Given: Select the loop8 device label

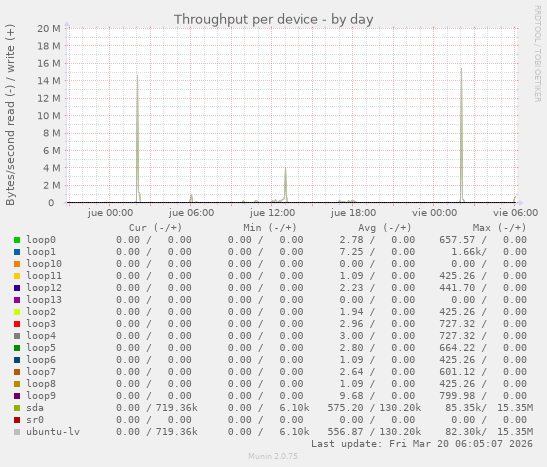Looking at the screenshot, I should pyautogui.click(x=41, y=384).
